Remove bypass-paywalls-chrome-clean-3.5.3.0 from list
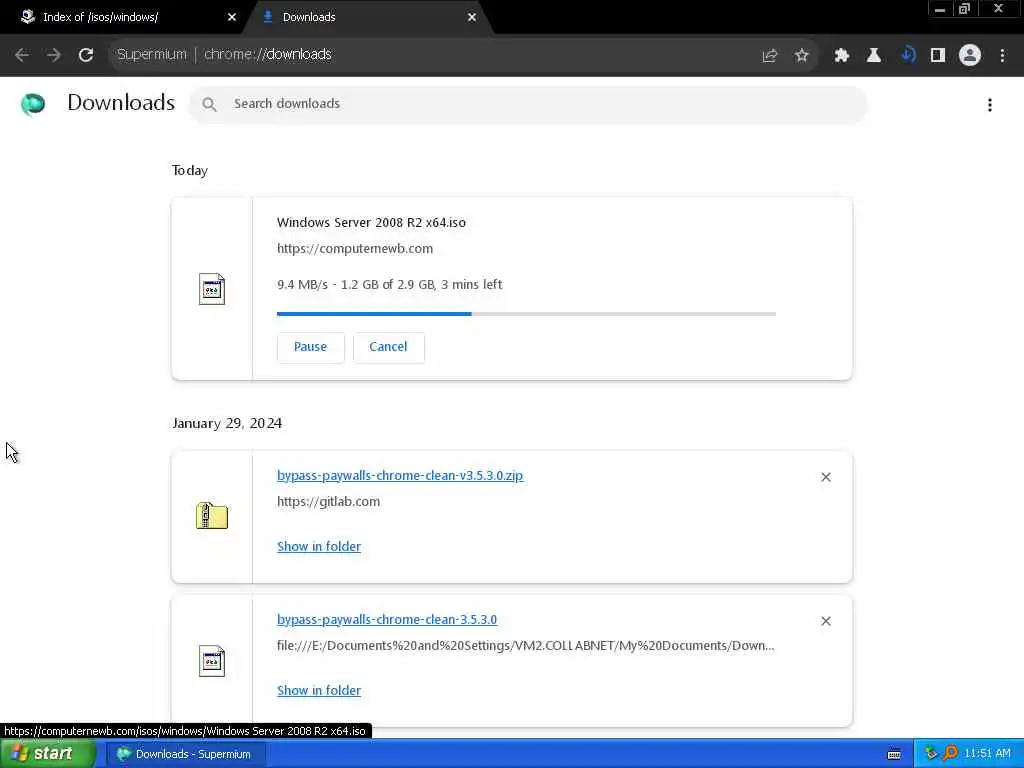The image size is (1024, 768). click(x=826, y=621)
